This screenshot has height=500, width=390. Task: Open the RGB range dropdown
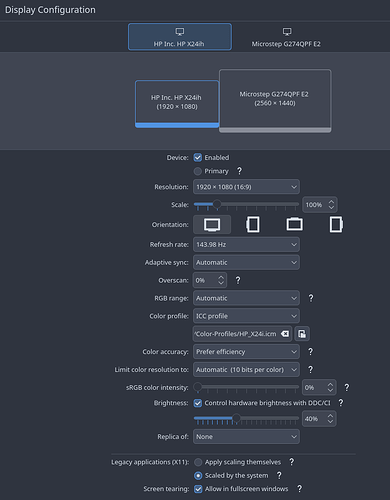coord(246,298)
